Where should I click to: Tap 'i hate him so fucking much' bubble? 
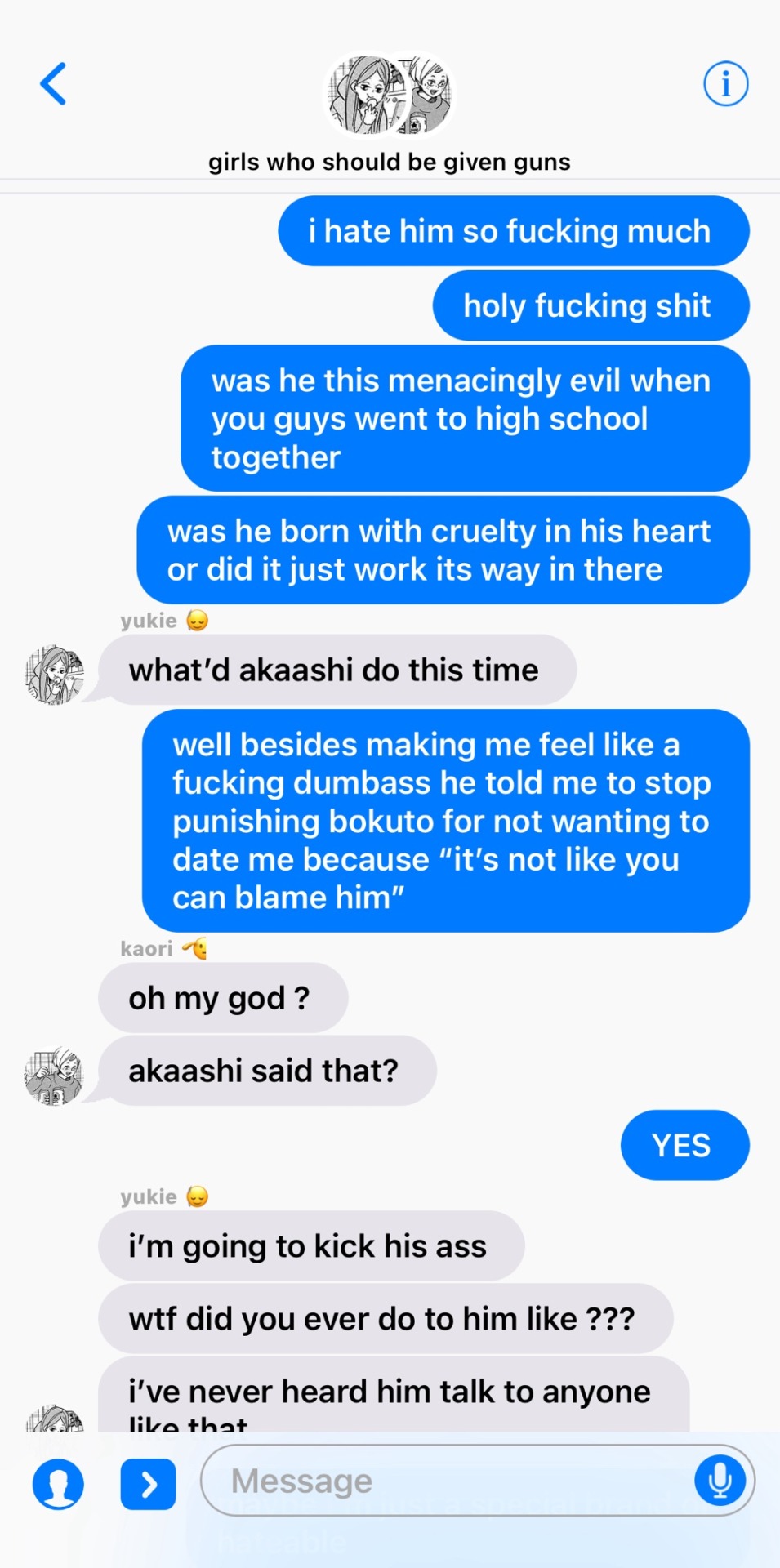coord(514,231)
